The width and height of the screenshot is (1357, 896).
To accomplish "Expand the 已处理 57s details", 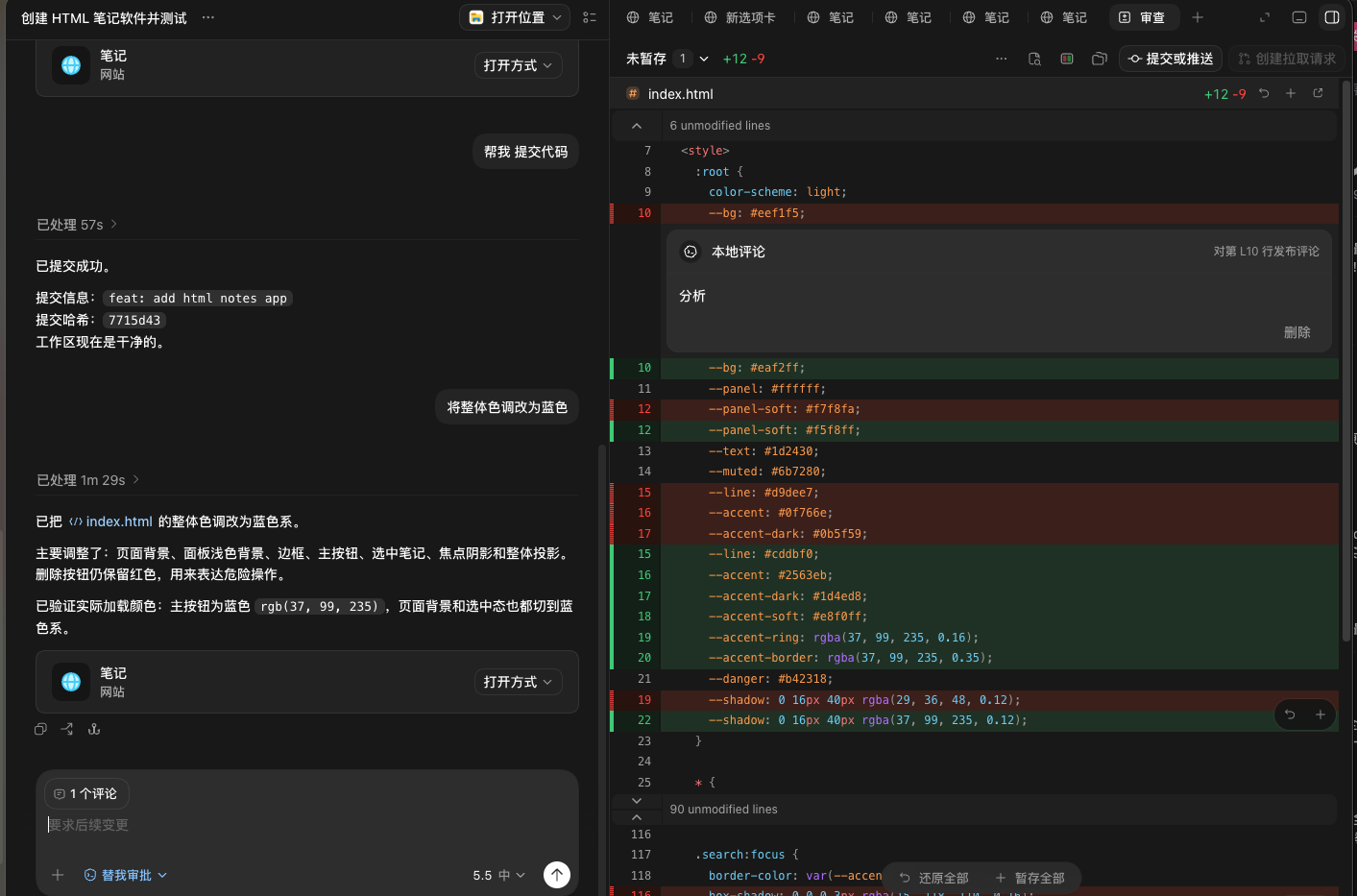I will pyautogui.click(x=77, y=225).
